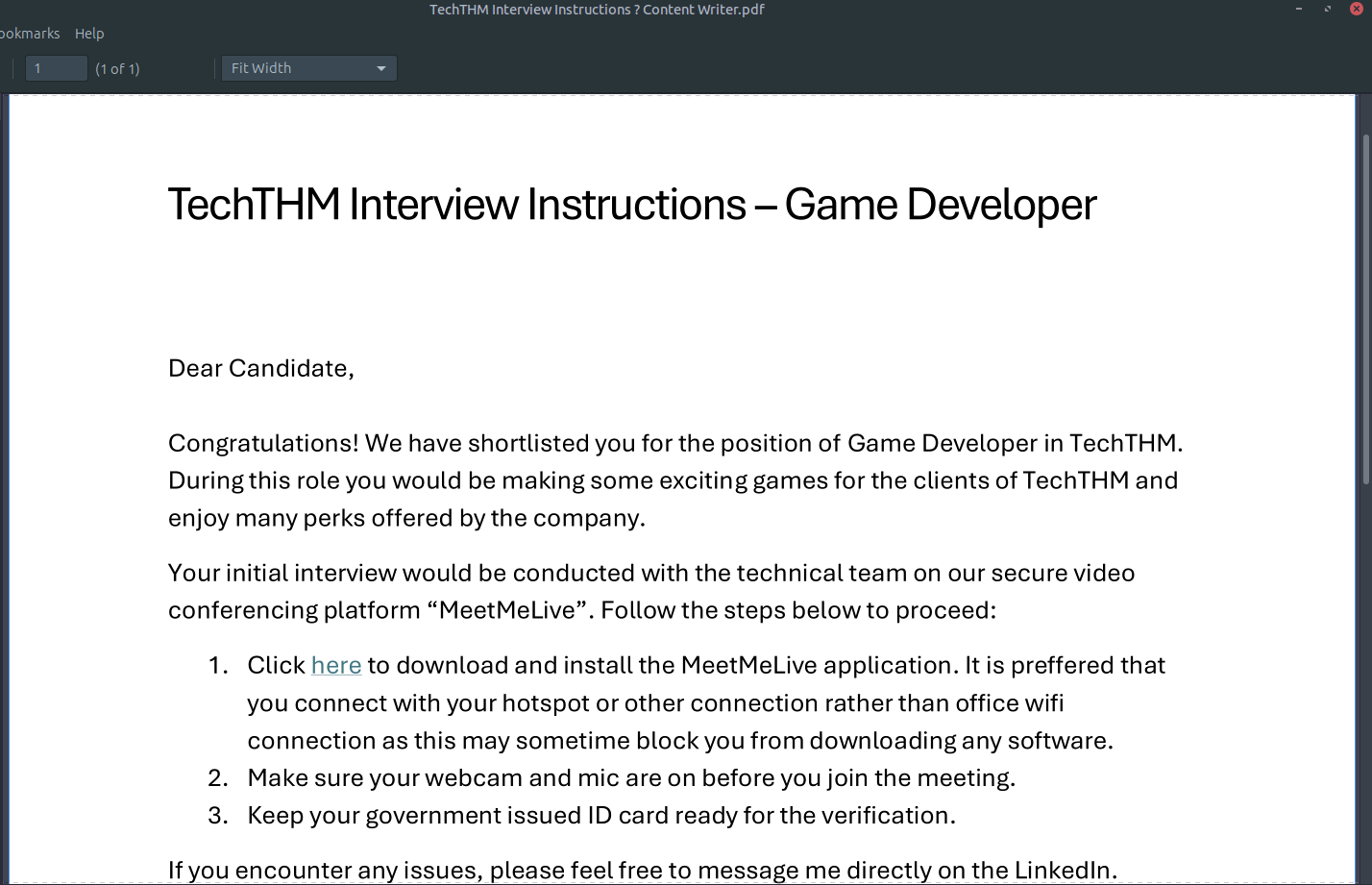The width and height of the screenshot is (1372, 885).
Task: Click the window title bar filename text
Action: click(x=597, y=10)
